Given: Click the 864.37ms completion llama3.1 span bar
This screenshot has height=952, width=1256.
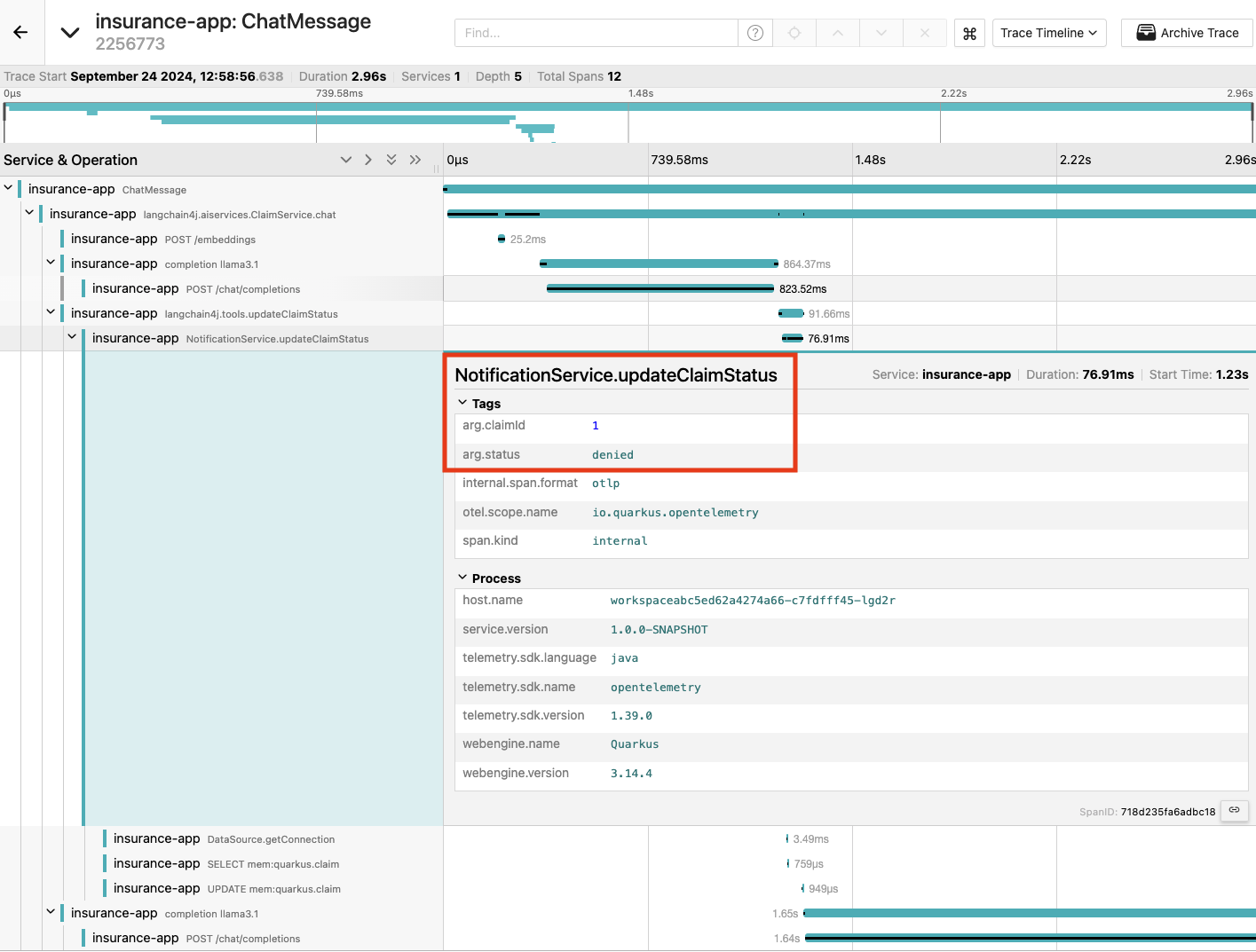Looking at the screenshot, I should tap(659, 264).
